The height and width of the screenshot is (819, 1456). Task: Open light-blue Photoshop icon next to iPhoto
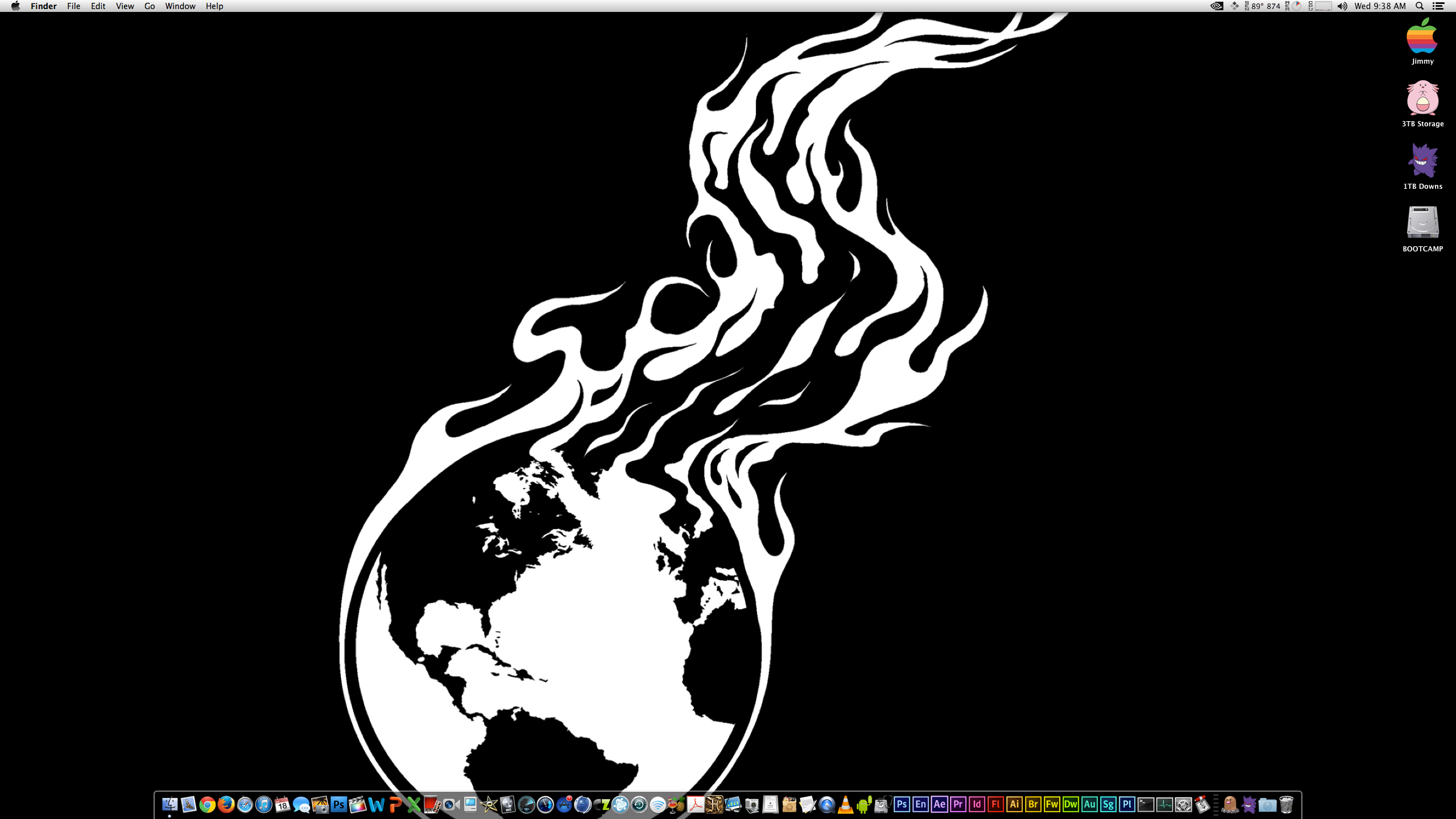[338, 804]
